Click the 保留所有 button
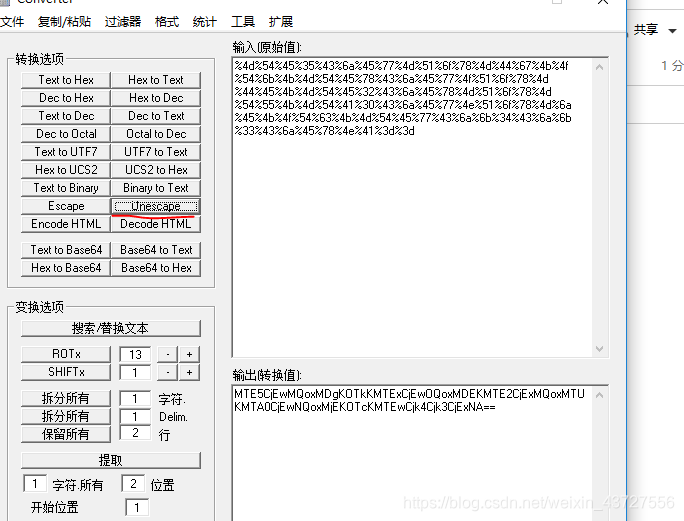Screen dimensions: 684x521 pos(66,434)
